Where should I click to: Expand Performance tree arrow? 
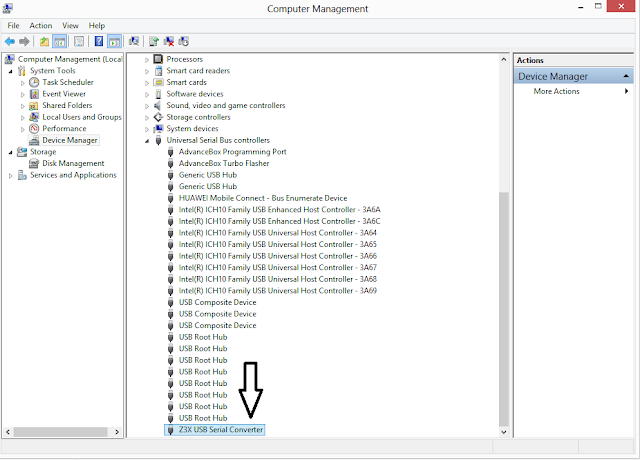click(23, 129)
